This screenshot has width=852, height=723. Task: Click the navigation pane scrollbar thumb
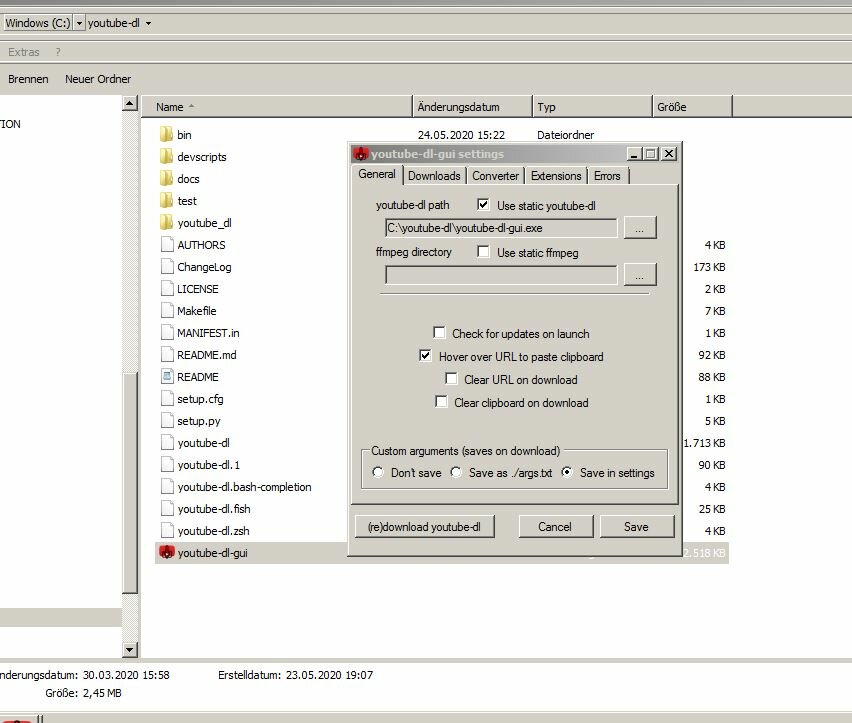tap(130, 482)
